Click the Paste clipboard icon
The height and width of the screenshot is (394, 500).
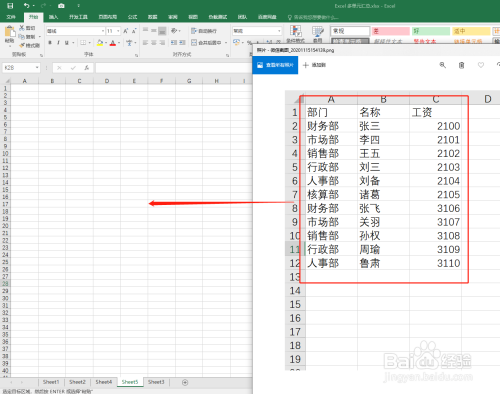coord(10,32)
